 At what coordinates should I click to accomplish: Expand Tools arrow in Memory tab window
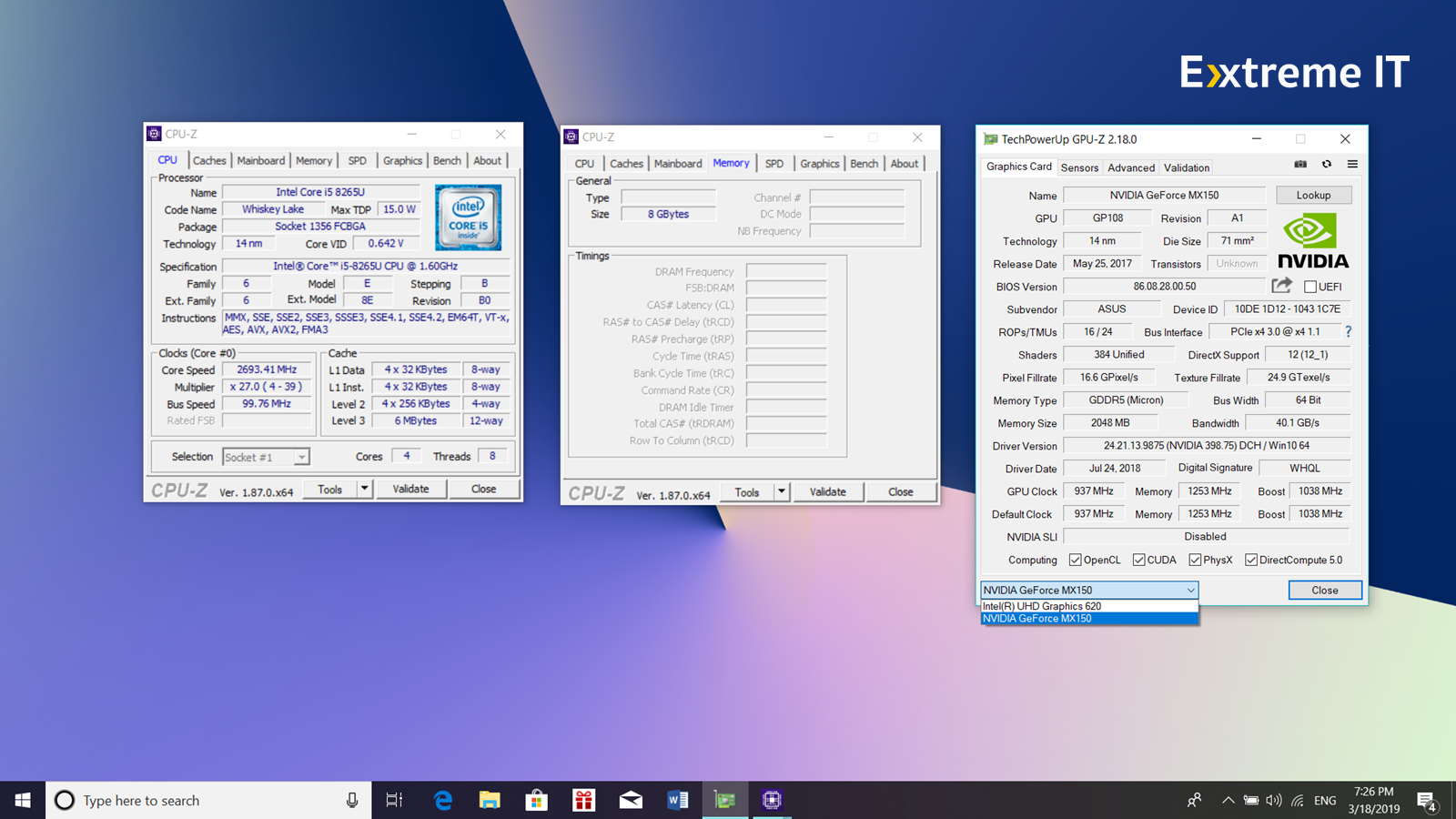[x=781, y=491]
